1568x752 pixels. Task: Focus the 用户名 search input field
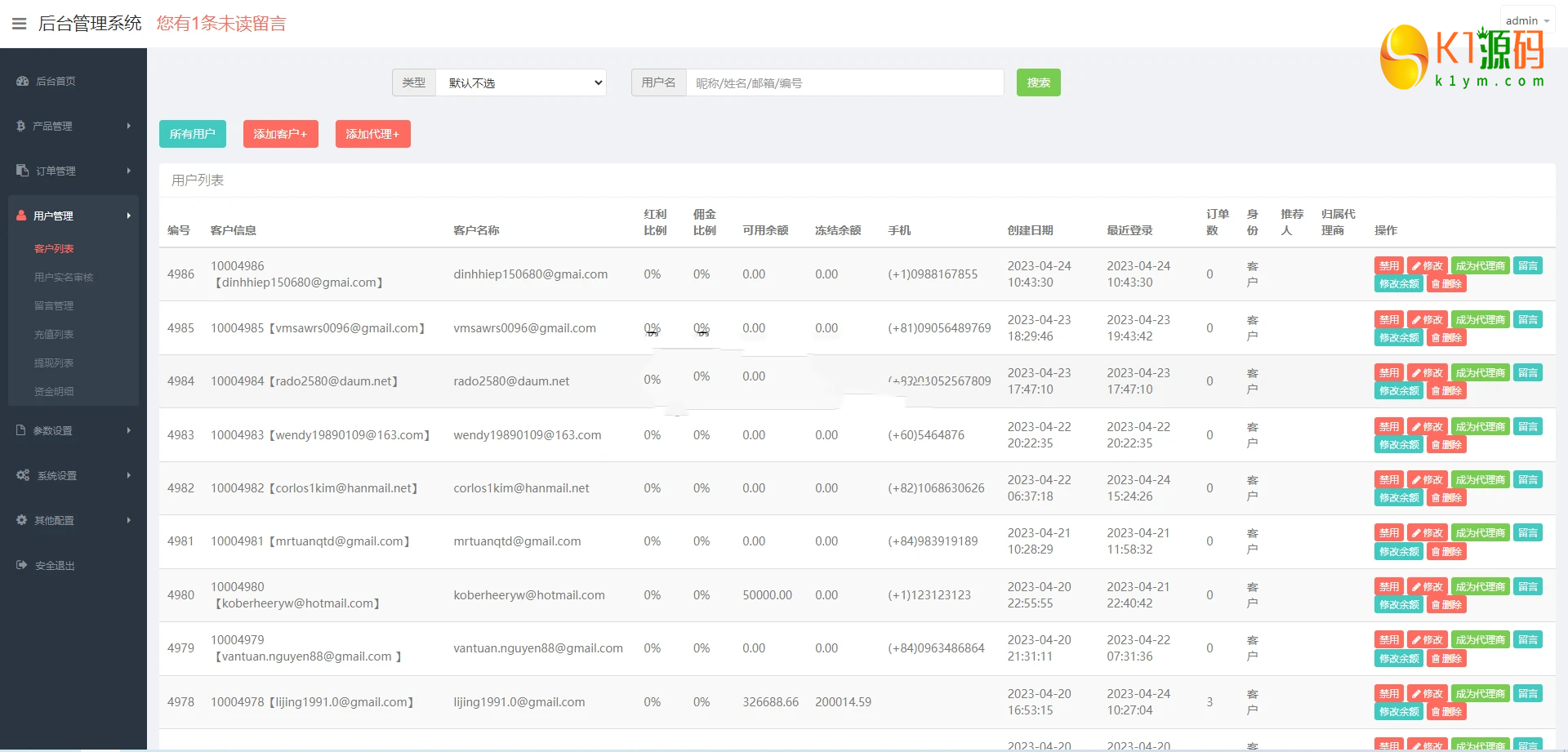(x=844, y=82)
